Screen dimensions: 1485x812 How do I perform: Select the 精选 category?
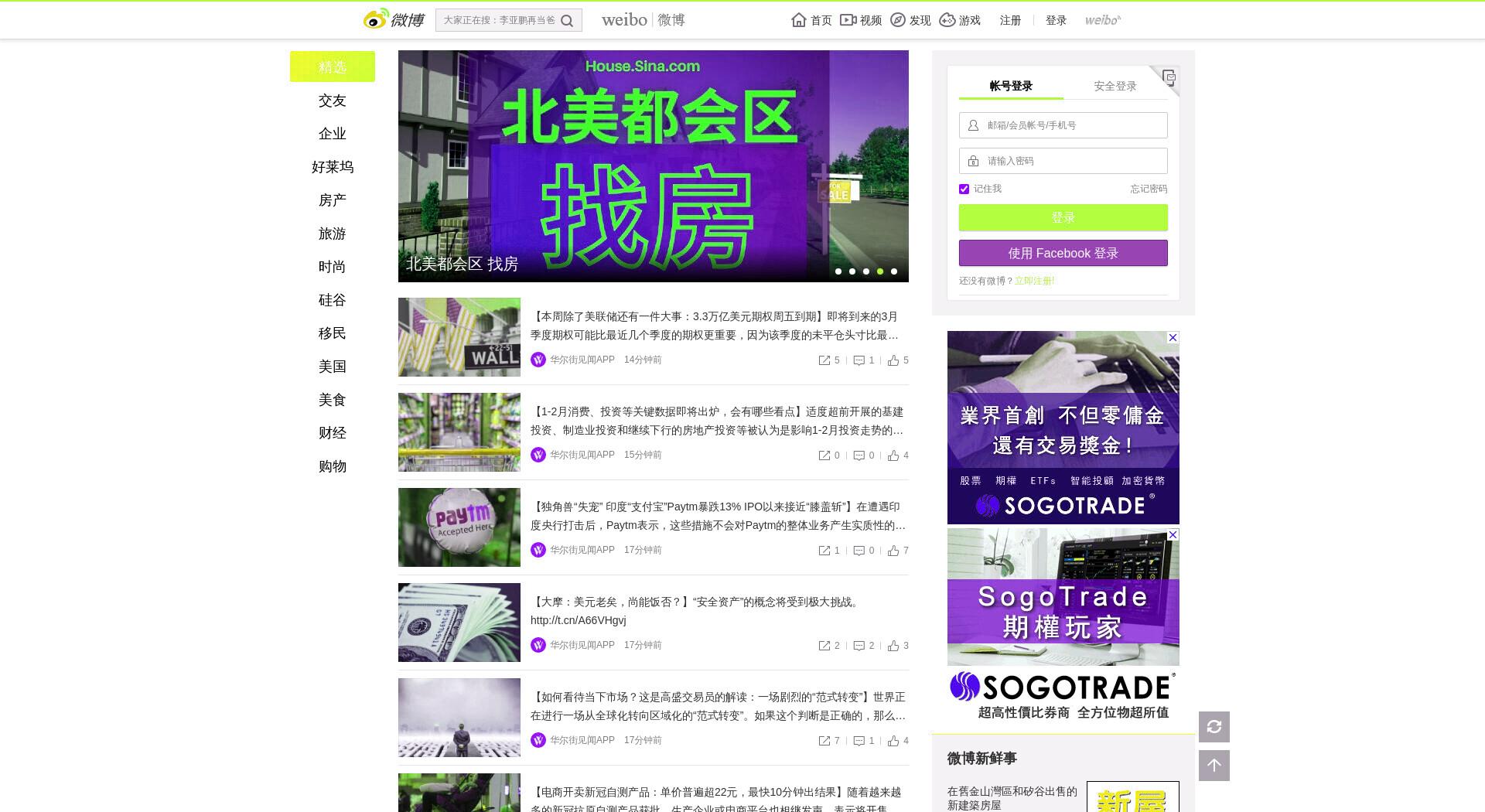pyautogui.click(x=333, y=67)
